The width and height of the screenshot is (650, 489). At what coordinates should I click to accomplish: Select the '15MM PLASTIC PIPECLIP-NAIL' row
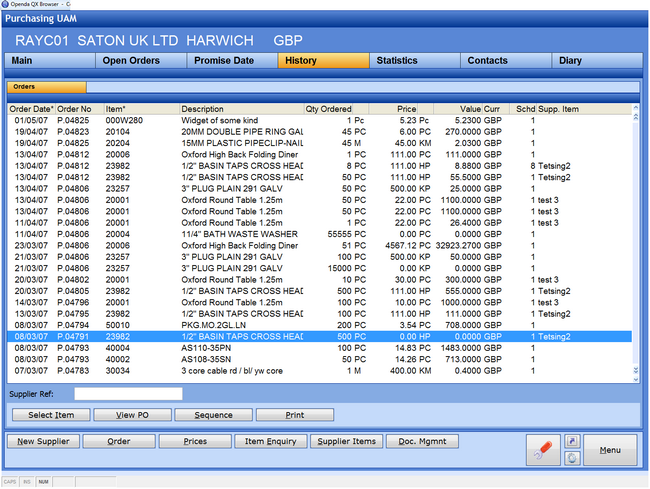pyautogui.click(x=320, y=143)
